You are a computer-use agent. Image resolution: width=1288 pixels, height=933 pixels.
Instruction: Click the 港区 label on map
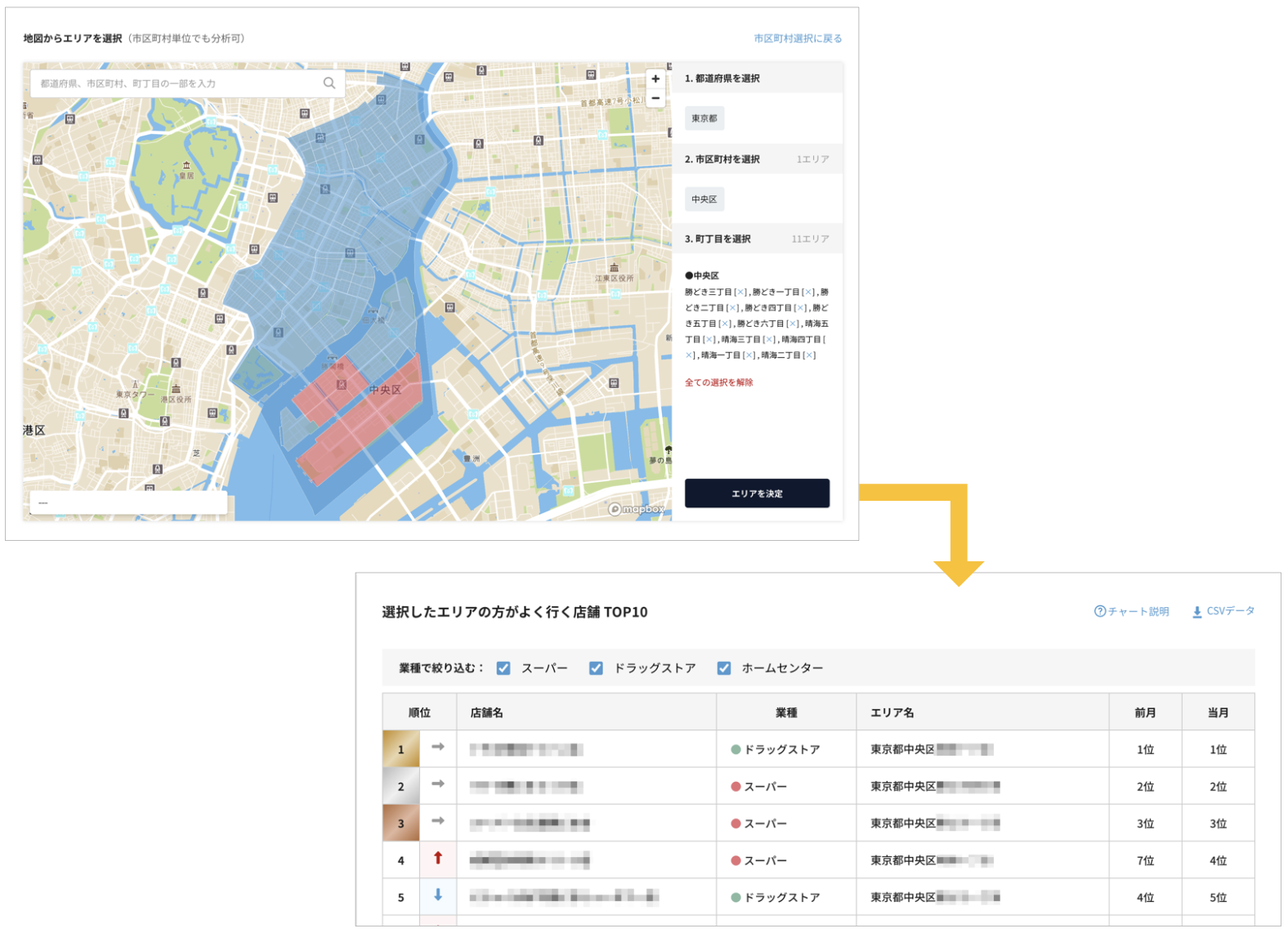pos(34,430)
